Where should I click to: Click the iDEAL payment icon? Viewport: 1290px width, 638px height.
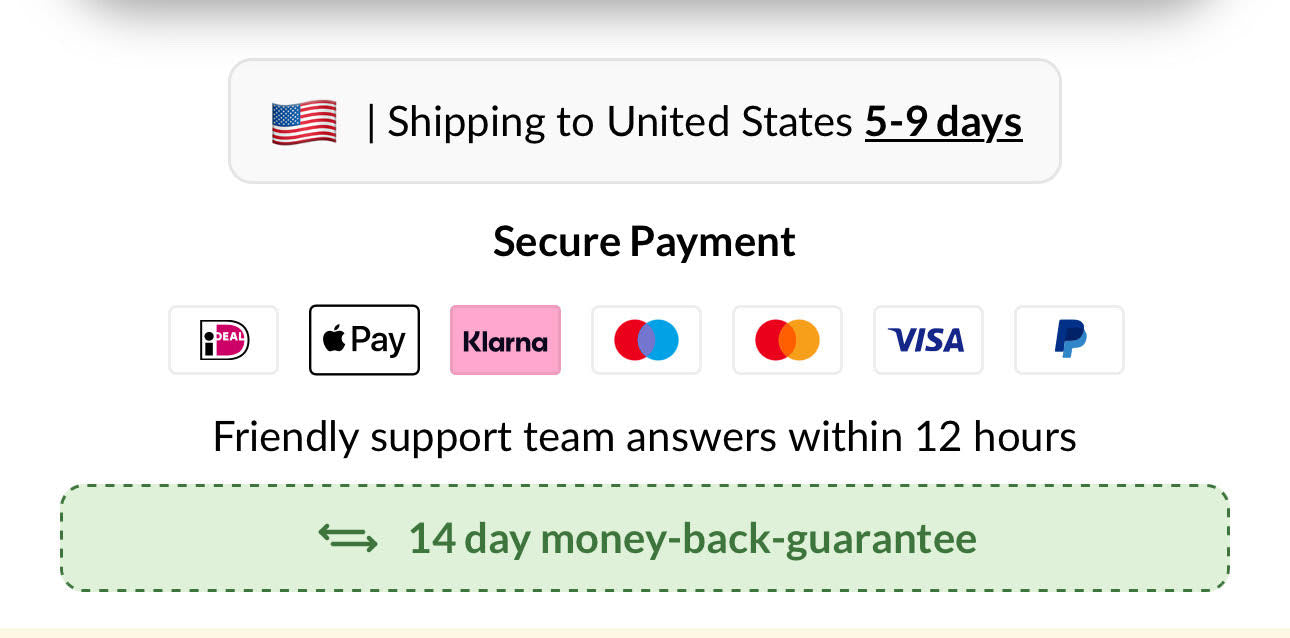223,340
